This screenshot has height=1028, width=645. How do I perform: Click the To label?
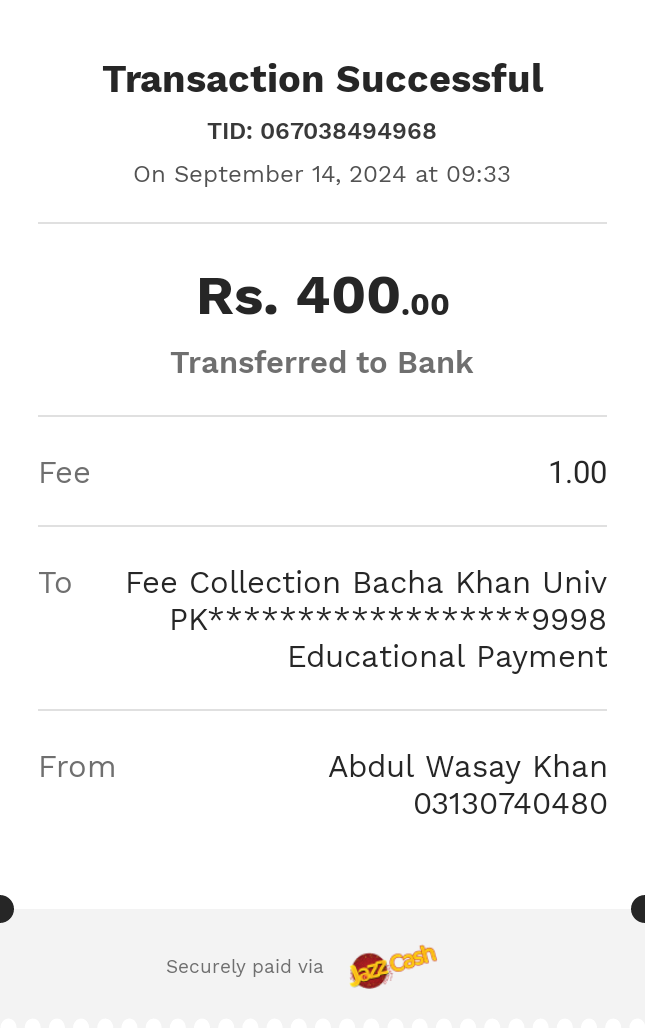click(x=55, y=583)
